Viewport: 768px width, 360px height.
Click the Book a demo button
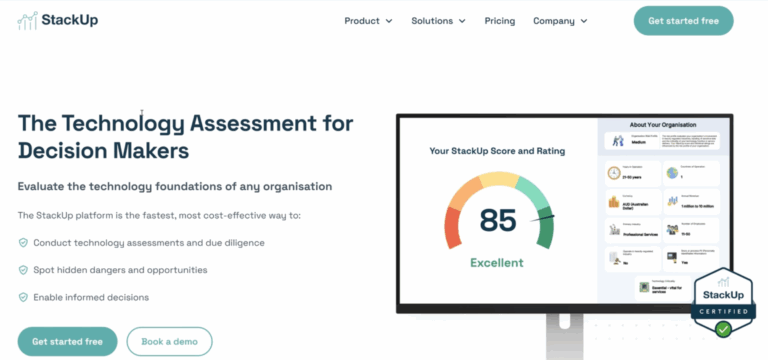169,341
